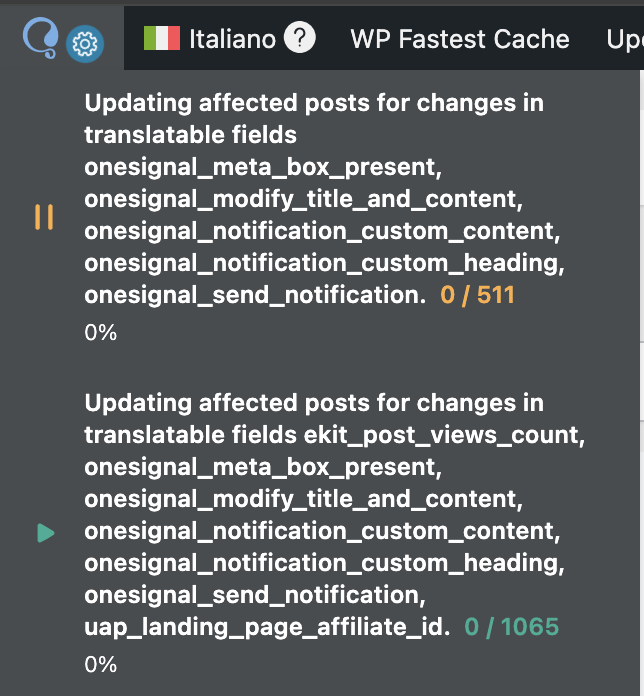Screen dimensions: 644x696
Task: Click the blue Q logo icon
Action: point(41,36)
